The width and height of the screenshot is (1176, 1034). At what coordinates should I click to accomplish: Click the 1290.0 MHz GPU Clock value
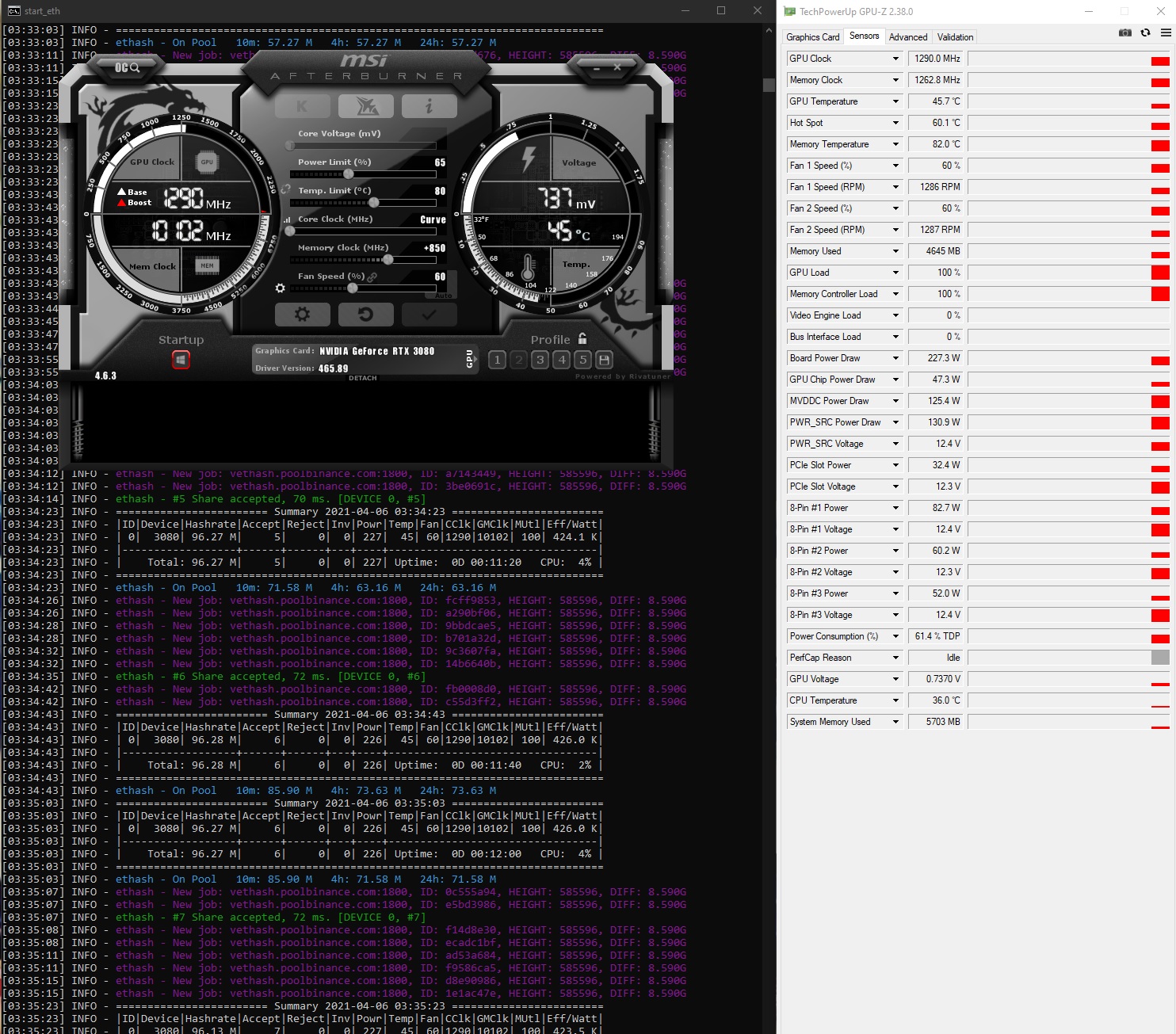coord(937,59)
